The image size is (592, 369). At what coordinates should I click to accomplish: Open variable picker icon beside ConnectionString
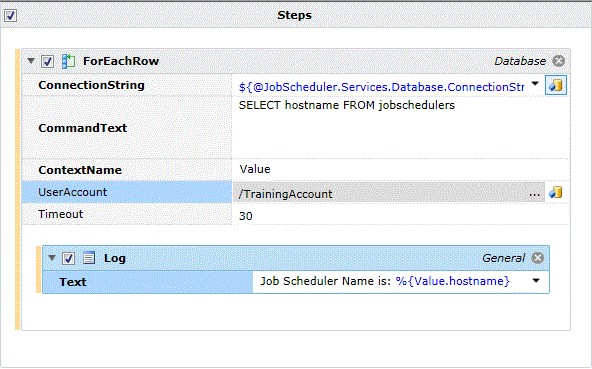click(x=556, y=85)
